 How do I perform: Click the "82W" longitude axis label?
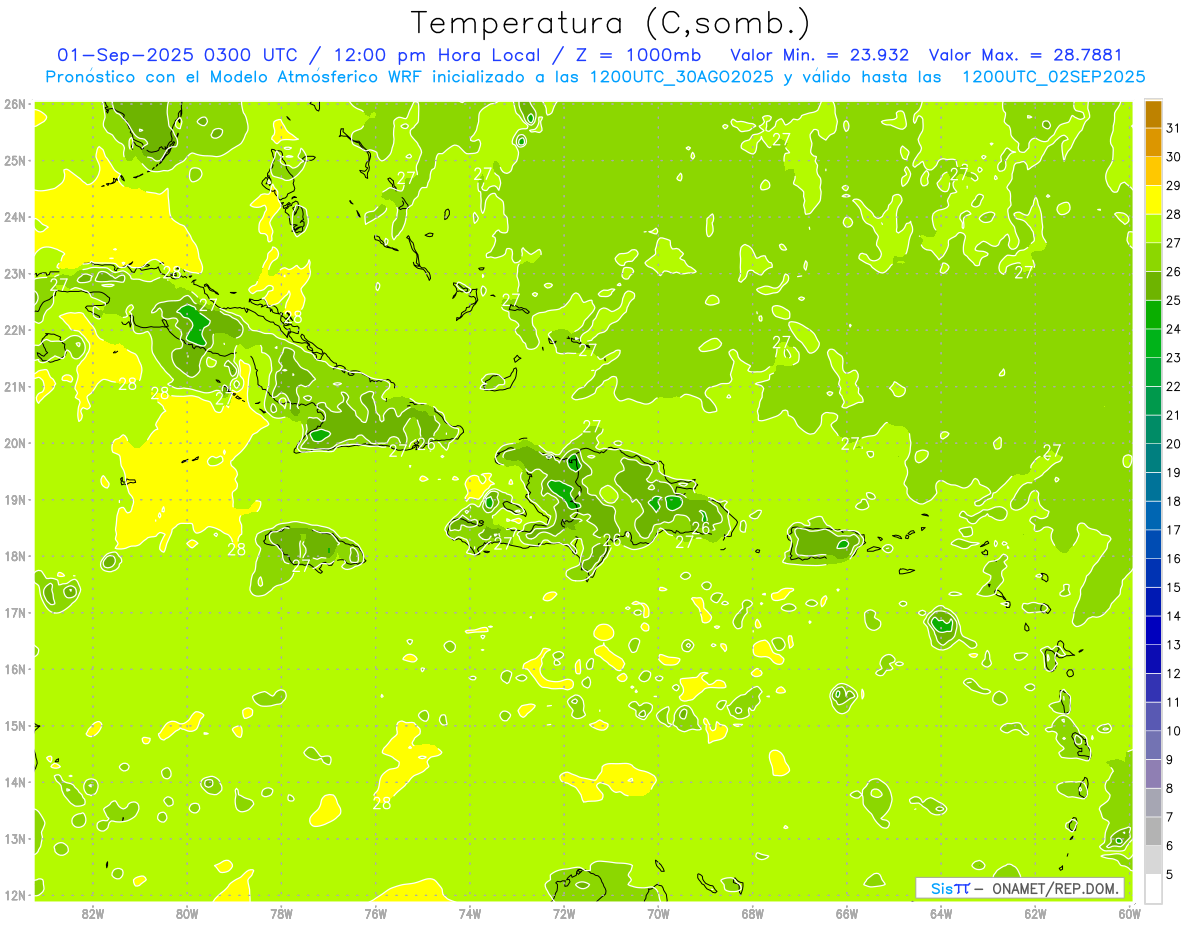tap(93, 913)
